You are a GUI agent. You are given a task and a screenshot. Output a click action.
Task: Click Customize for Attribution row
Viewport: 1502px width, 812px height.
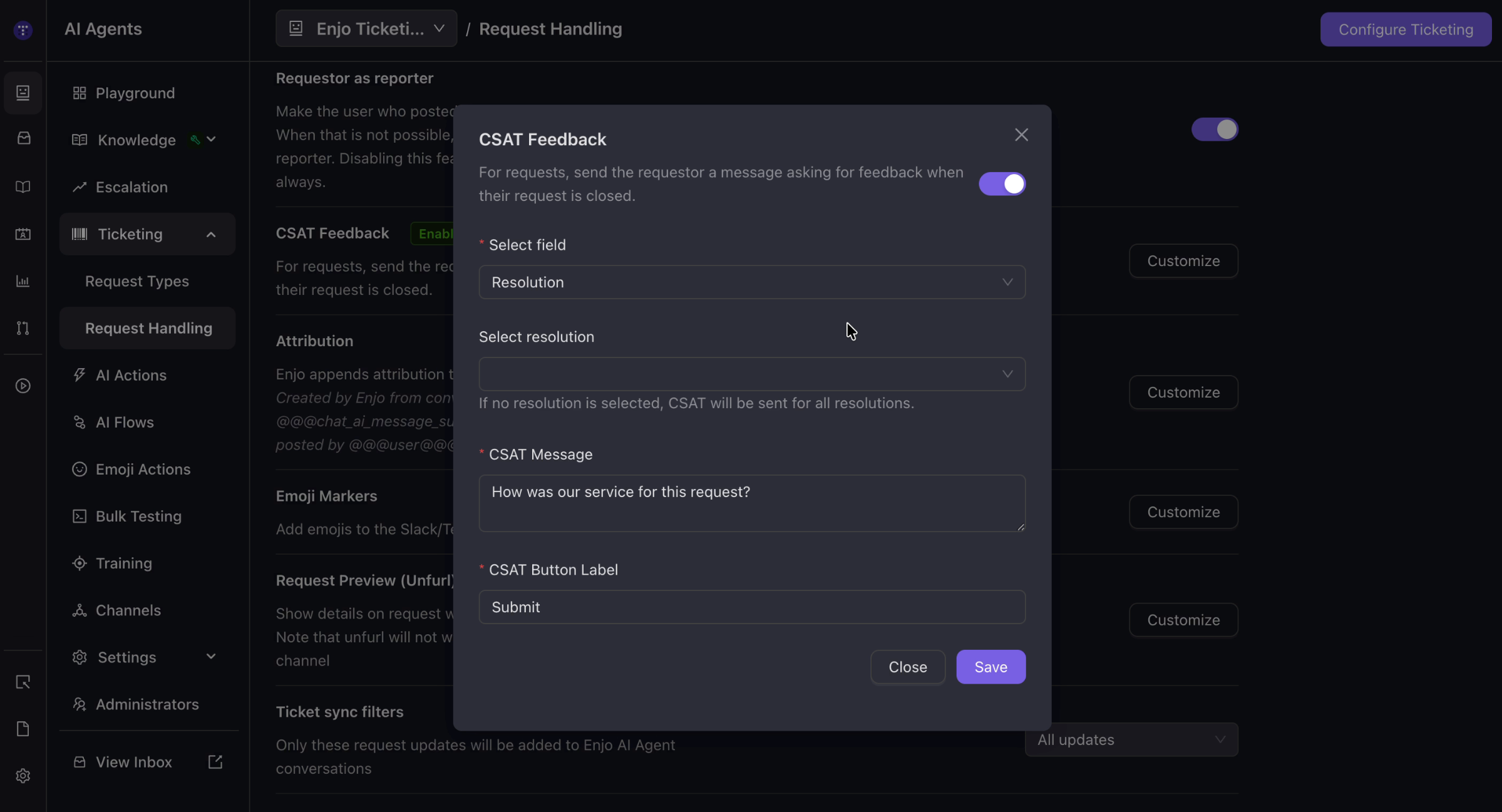coord(1183,392)
